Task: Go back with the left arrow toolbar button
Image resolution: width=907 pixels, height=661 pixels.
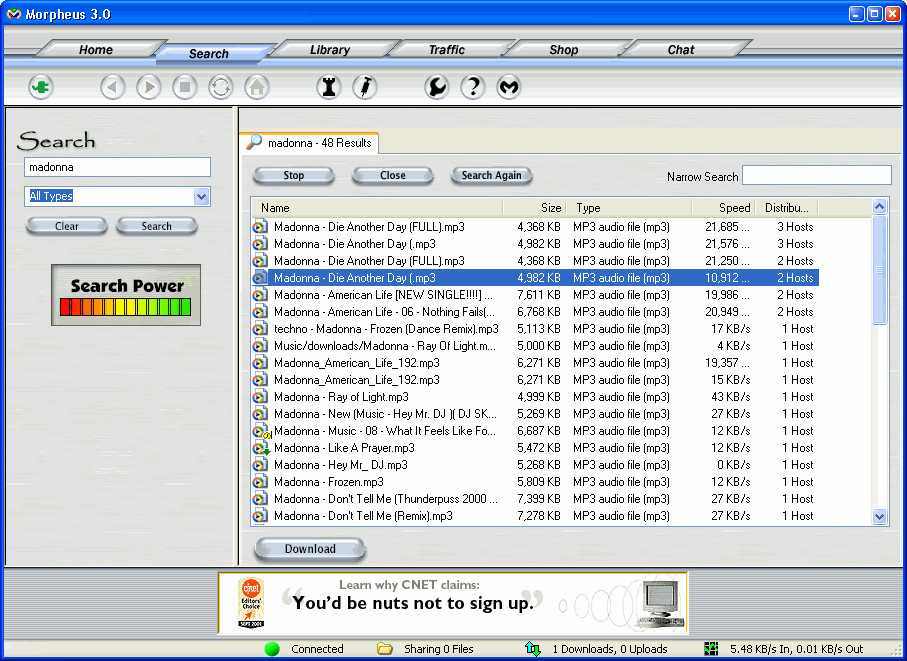Action: pos(113,87)
